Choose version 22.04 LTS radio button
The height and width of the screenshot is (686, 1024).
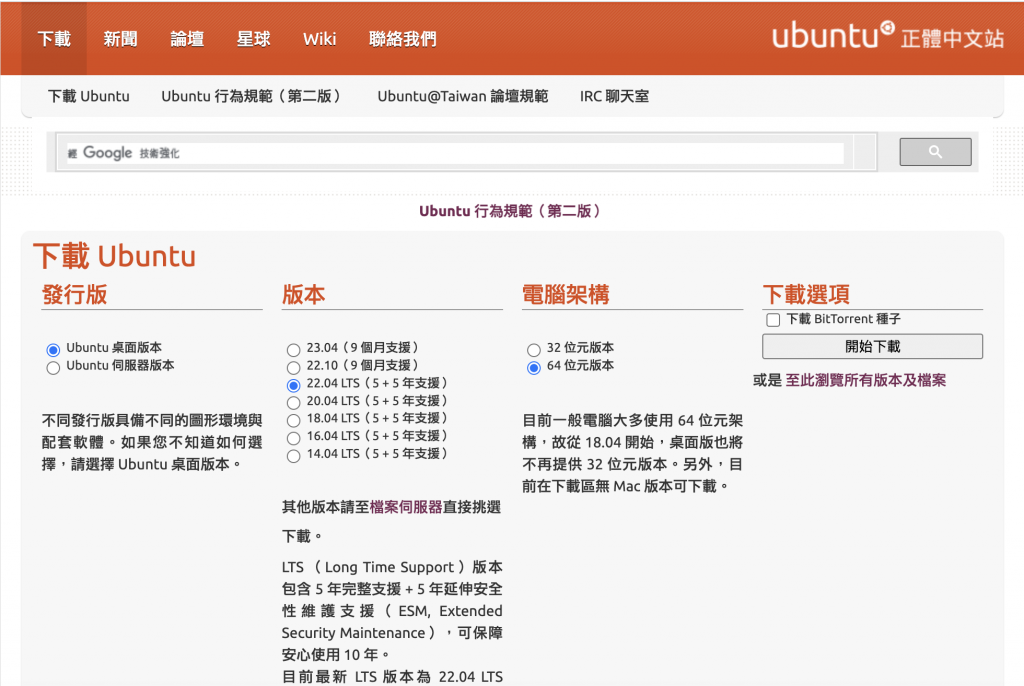[x=293, y=385]
